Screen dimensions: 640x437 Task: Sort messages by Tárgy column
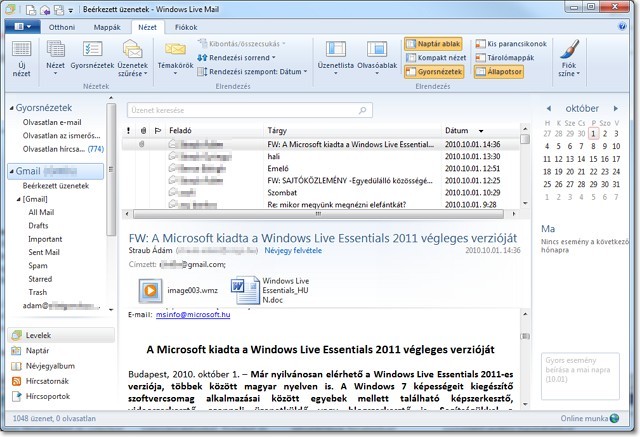tap(277, 131)
